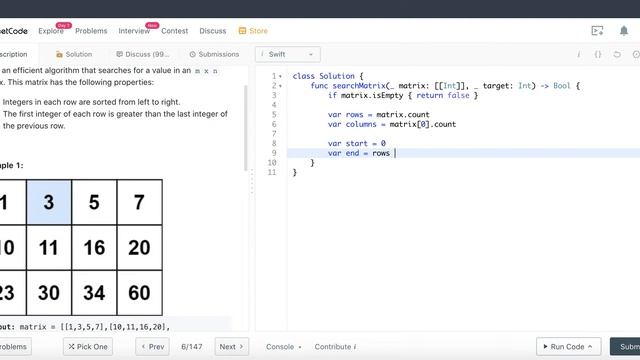Click the Contribute link
Viewport: 640px width, 360px height.
click(335, 347)
